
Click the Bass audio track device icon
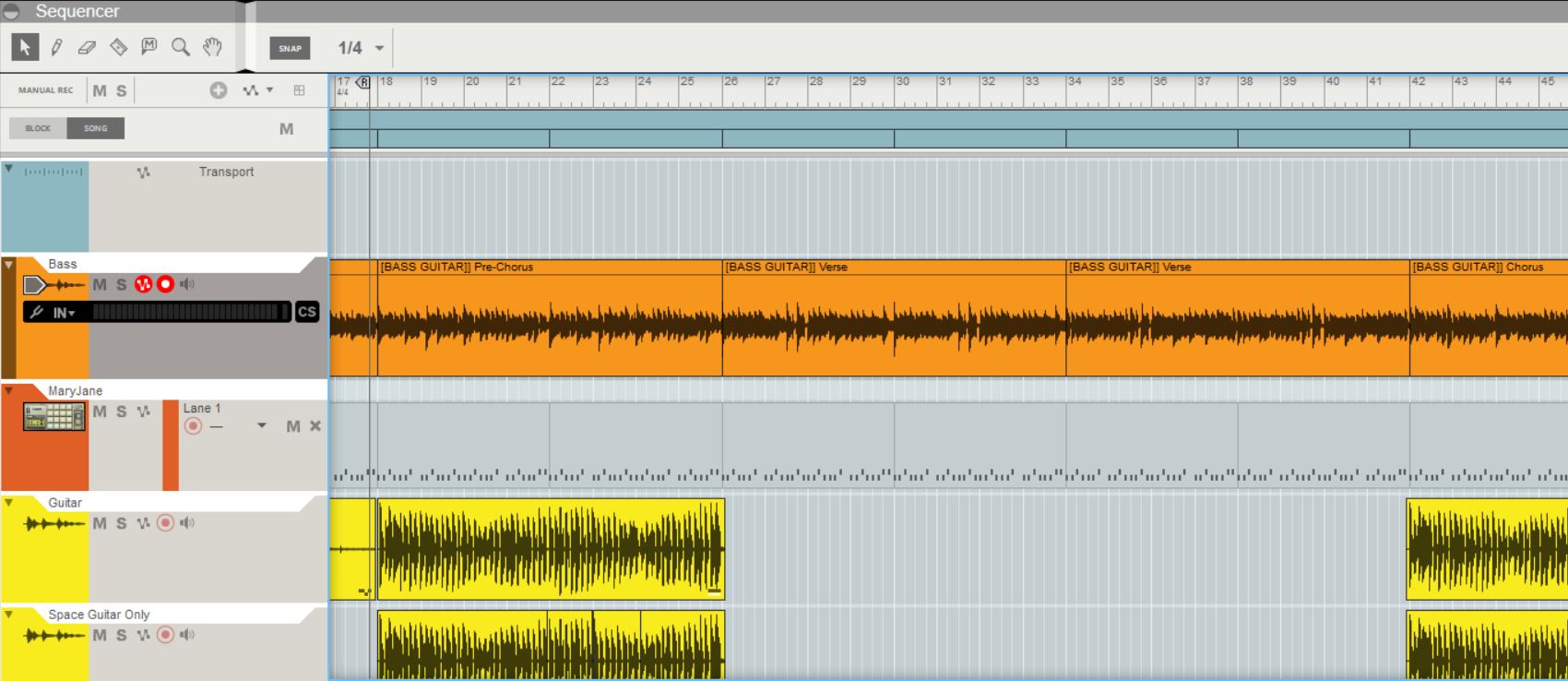[x=53, y=284]
